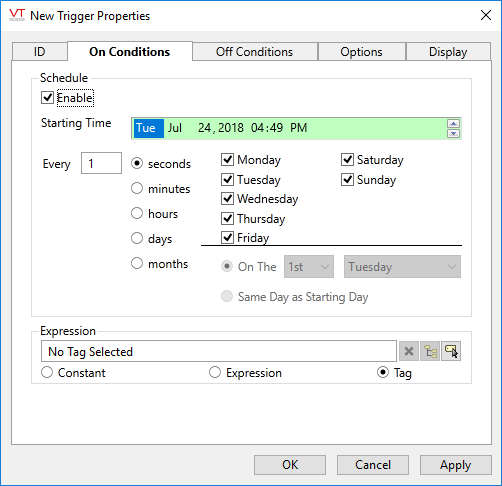The width and height of the screenshot is (502, 486).
Task: Select the Expression radio option
Action: pyautogui.click(x=215, y=372)
